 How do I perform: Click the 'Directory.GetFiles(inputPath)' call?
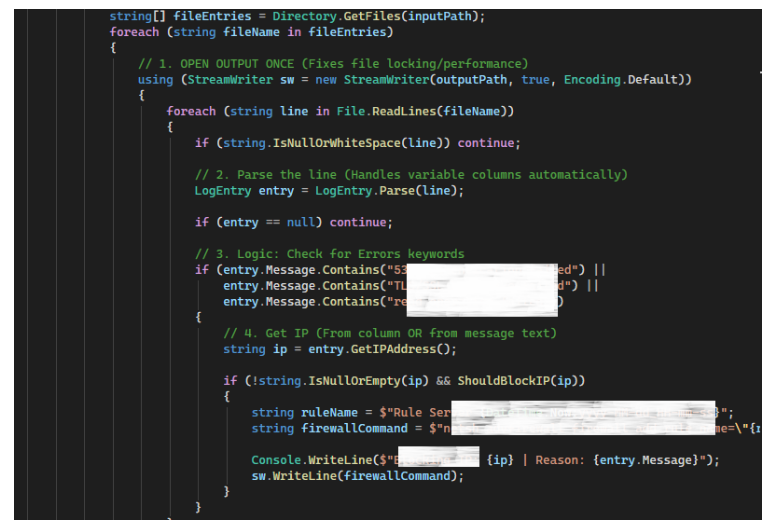tap(375, 16)
